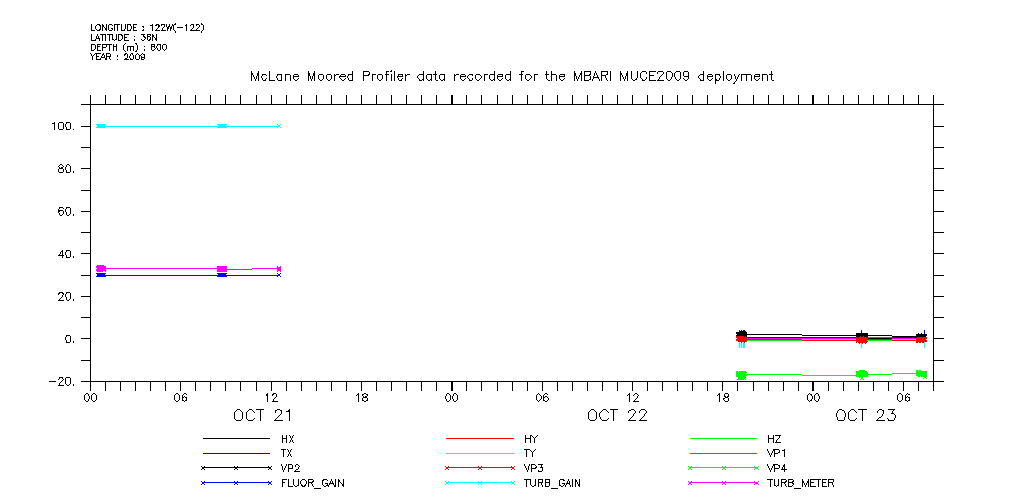1009x504 pixels.
Task: Click the VP2 legend label
Action: tap(291, 468)
